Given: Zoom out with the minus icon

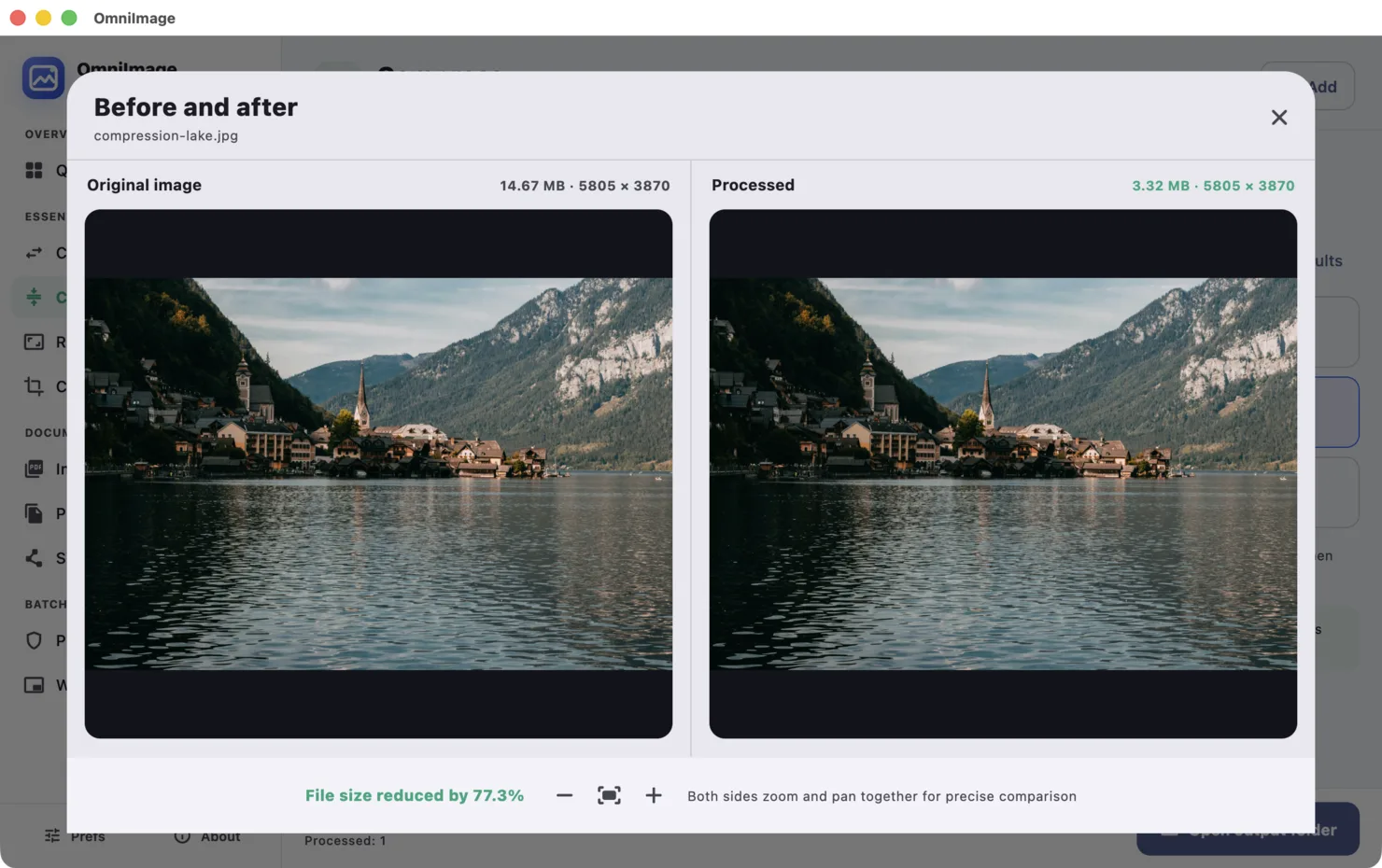Looking at the screenshot, I should point(564,795).
